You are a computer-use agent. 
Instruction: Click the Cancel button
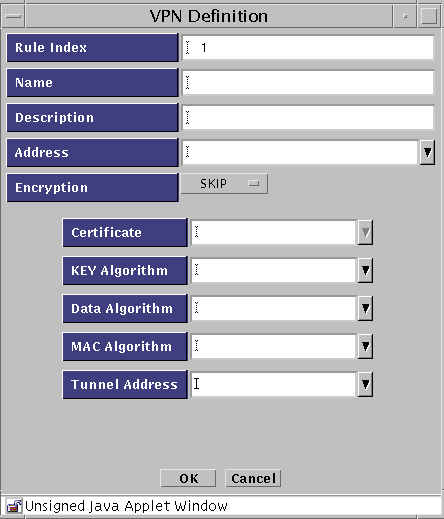point(253,478)
